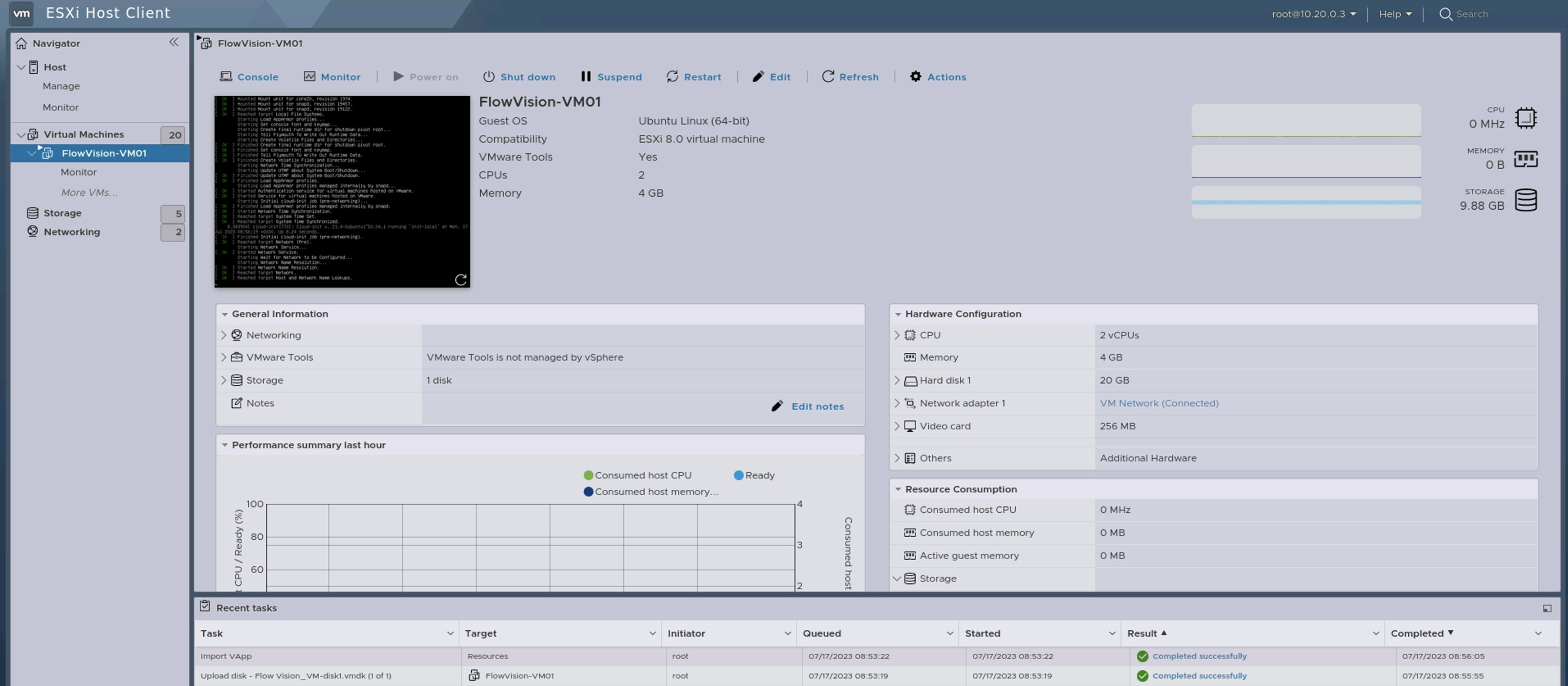The image size is (1568, 686).
Task: Toggle the Consumed host CPU legend
Action: coord(637,475)
